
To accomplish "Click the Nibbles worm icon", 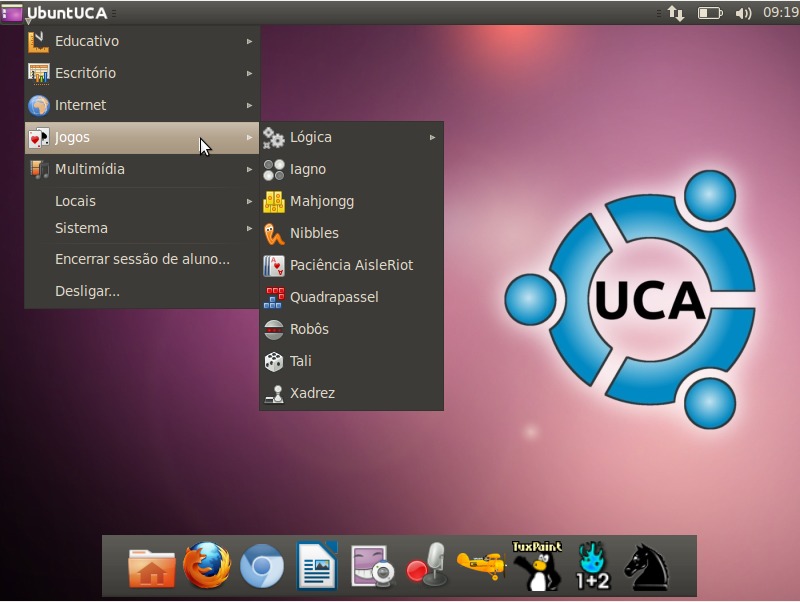I will tap(274, 234).
